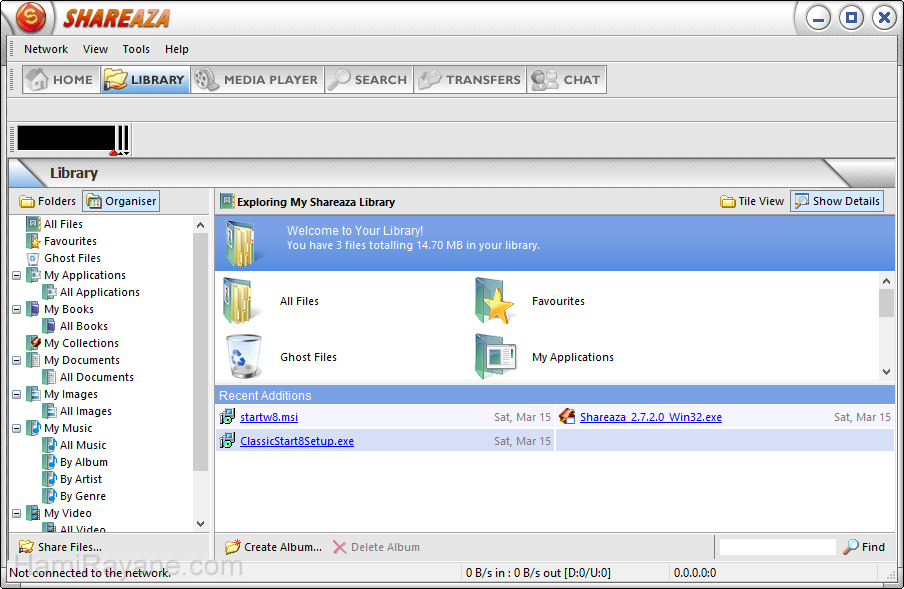
Task: Toggle Show Details
Action: (x=837, y=201)
